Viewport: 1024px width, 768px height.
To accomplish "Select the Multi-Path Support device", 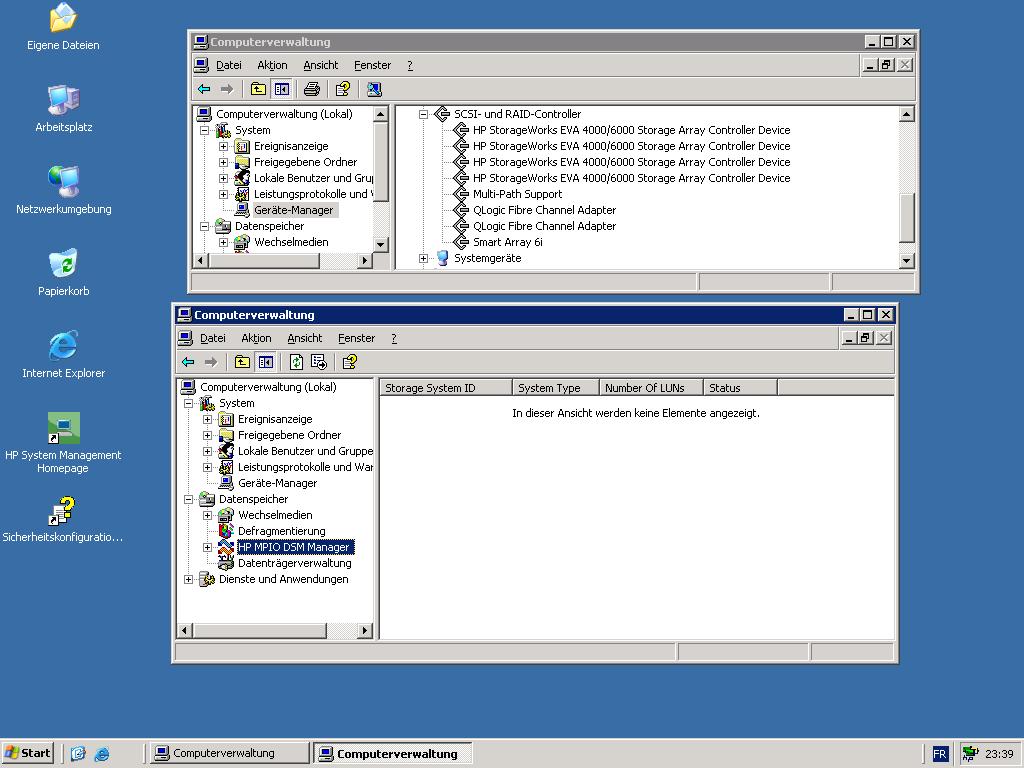I will 517,194.
